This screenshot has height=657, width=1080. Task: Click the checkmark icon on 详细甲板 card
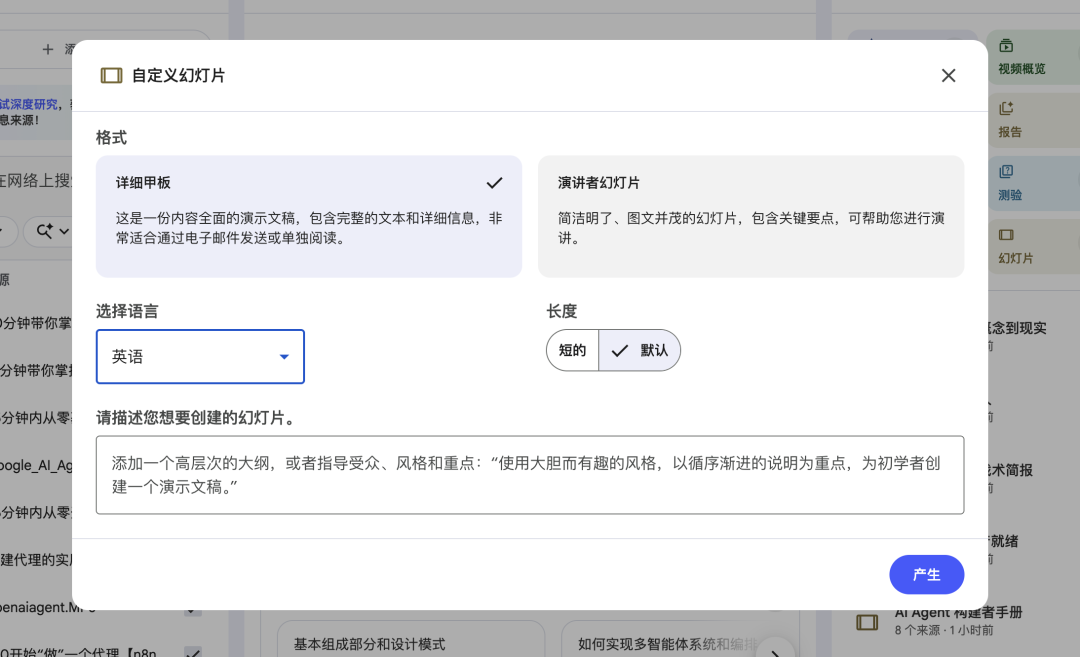494,183
